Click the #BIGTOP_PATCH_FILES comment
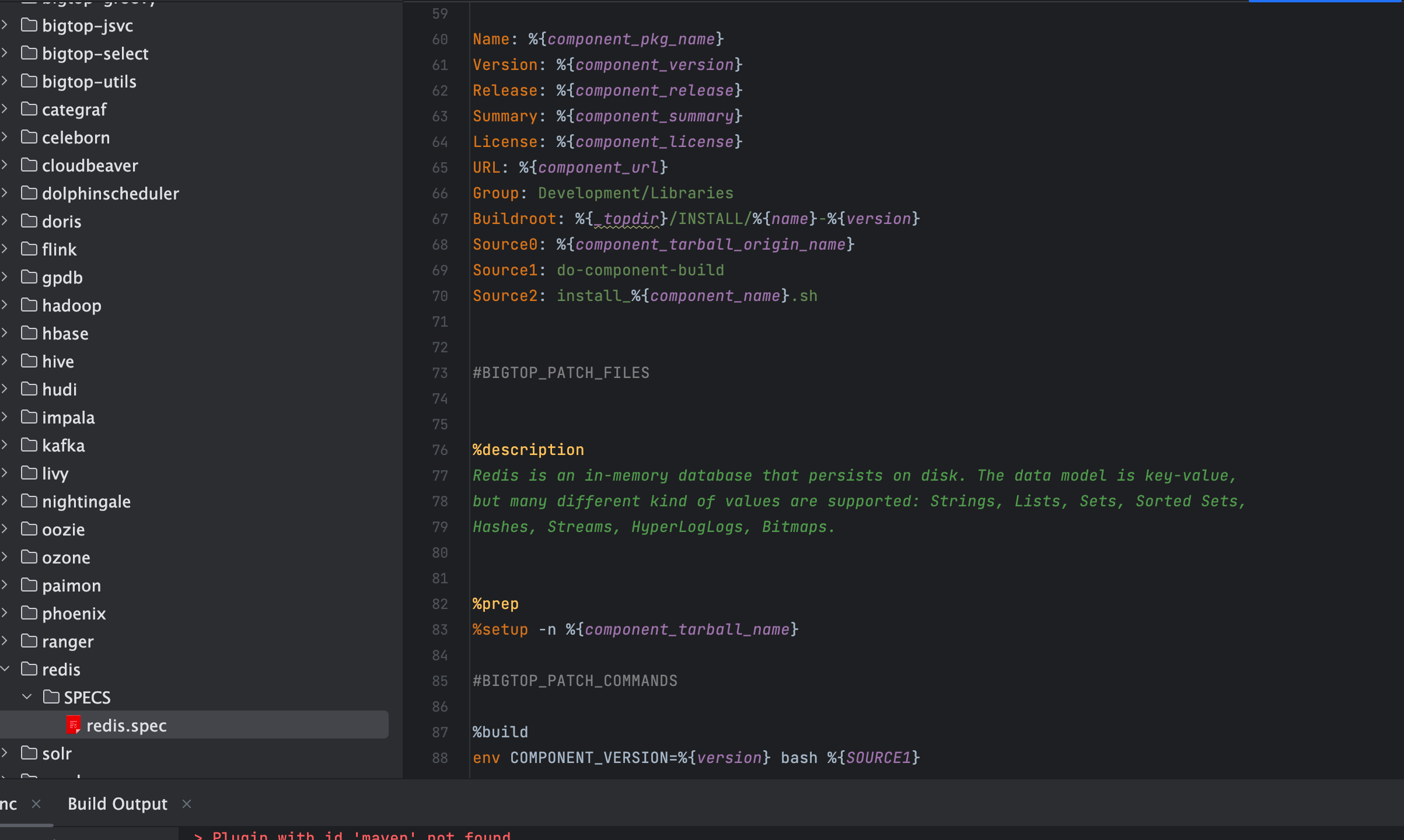1404x840 pixels. coord(561,373)
